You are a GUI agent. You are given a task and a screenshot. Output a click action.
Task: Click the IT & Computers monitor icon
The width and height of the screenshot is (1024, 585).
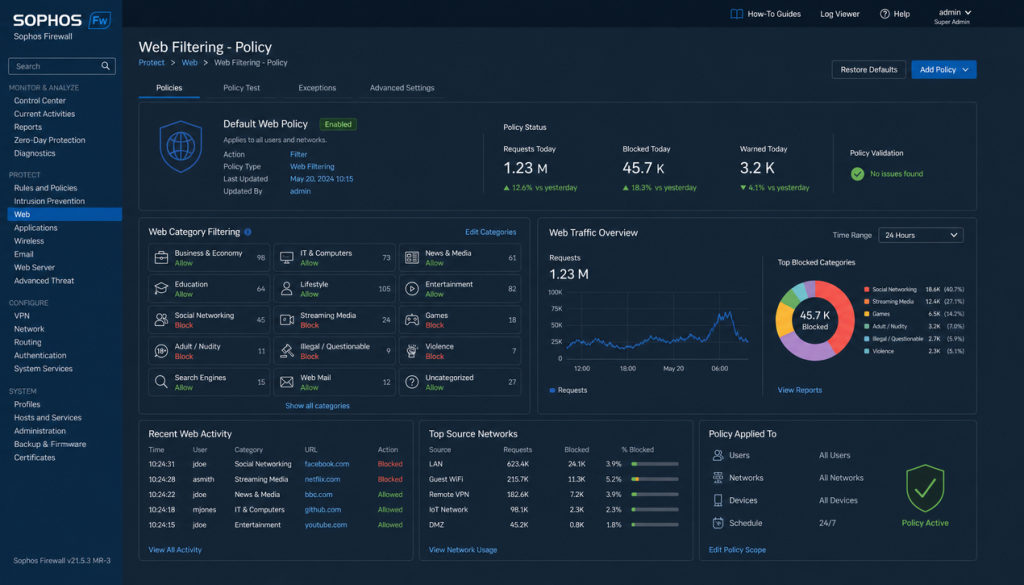[x=287, y=258]
